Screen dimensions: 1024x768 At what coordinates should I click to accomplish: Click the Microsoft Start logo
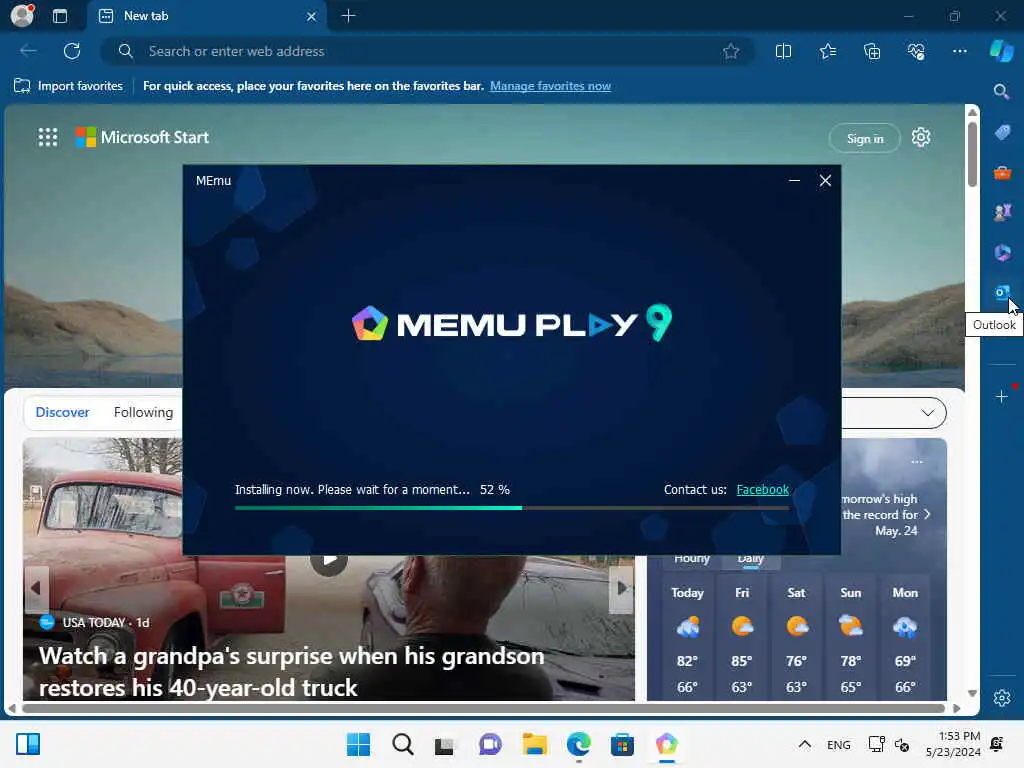click(x=142, y=137)
